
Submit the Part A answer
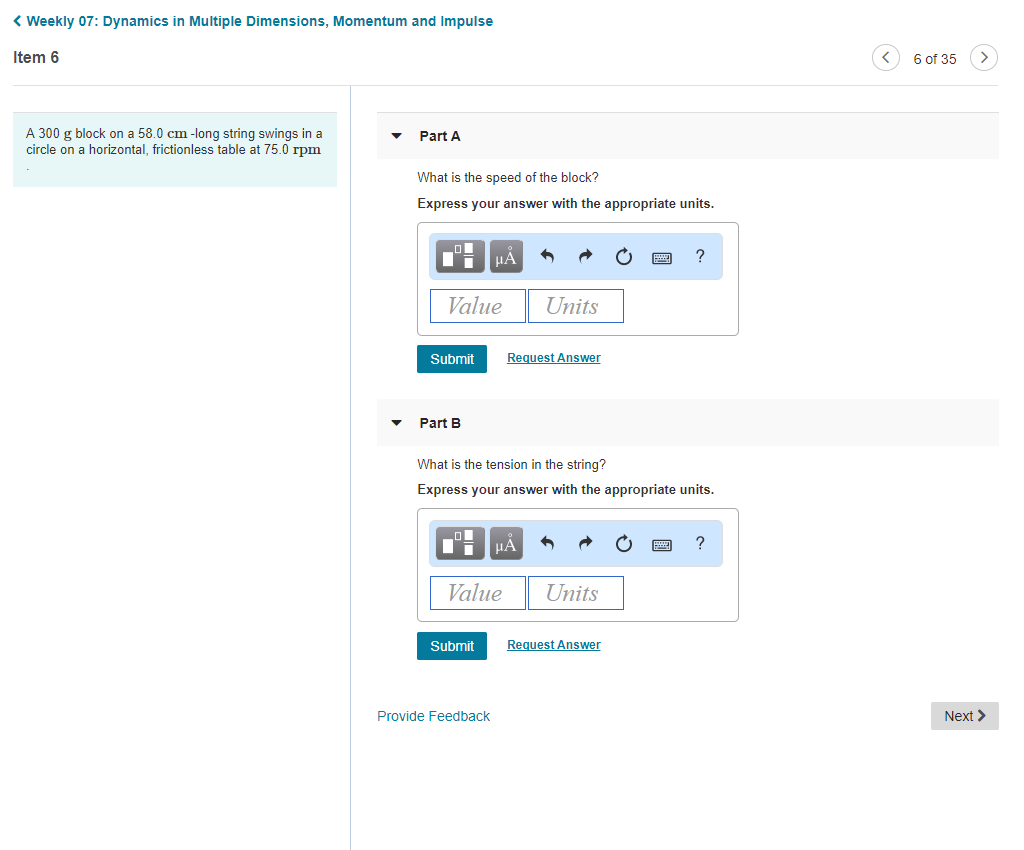pyautogui.click(x=451, y=358)
